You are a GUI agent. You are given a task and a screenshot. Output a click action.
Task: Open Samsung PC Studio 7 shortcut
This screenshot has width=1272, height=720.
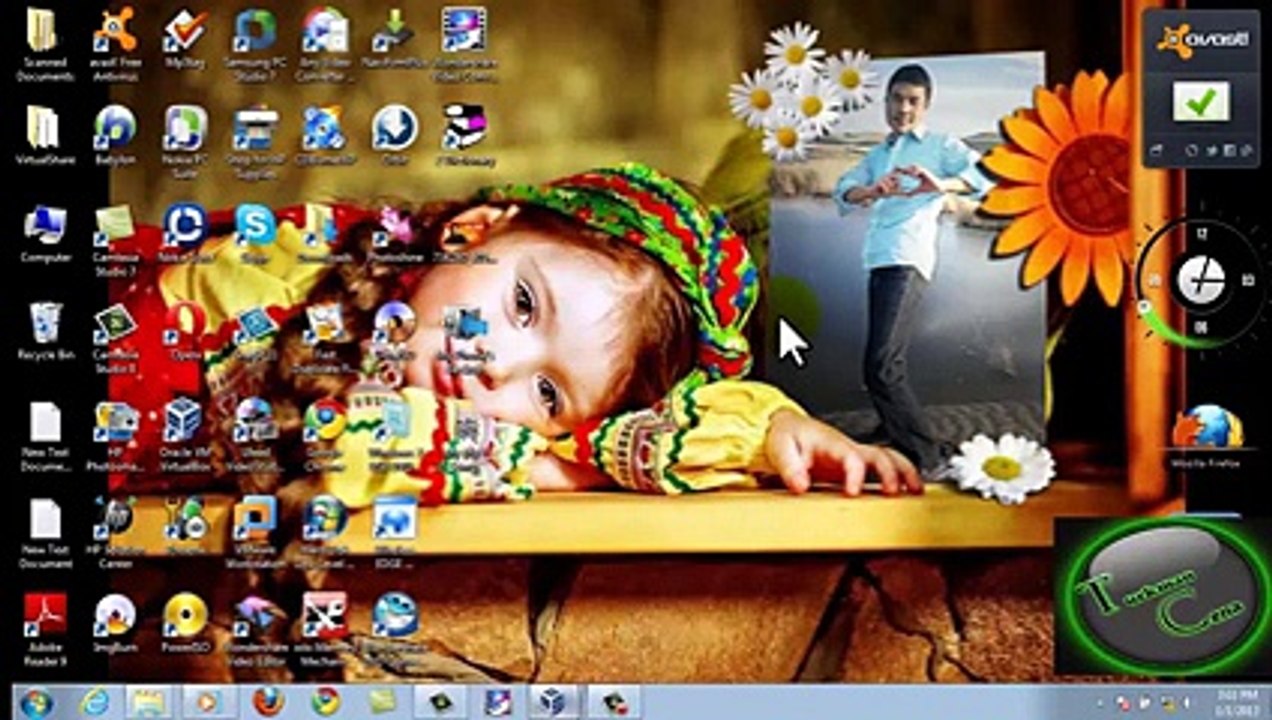[x=255, y=42]
